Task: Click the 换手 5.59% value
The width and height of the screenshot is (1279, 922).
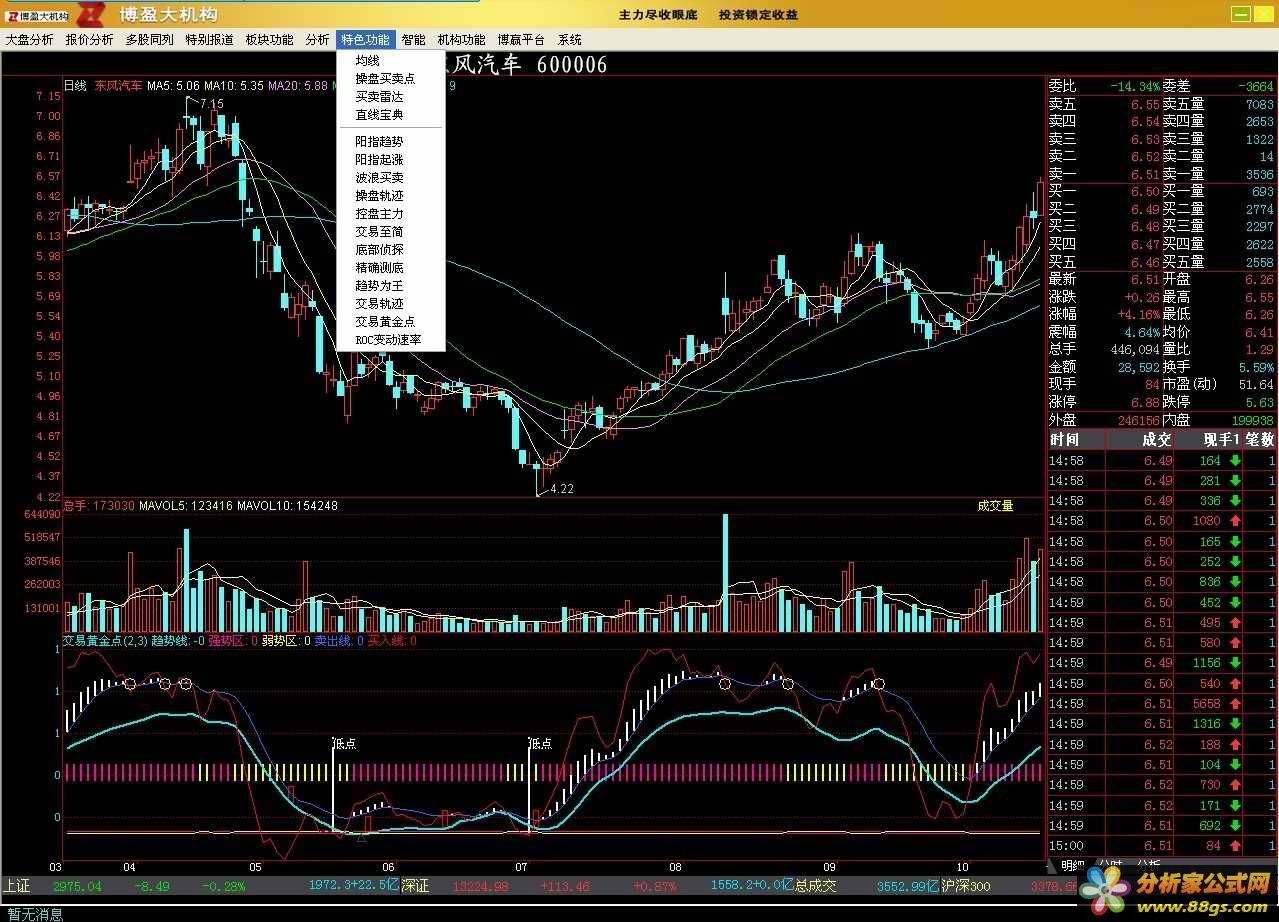Action: tap(1255, 367)
